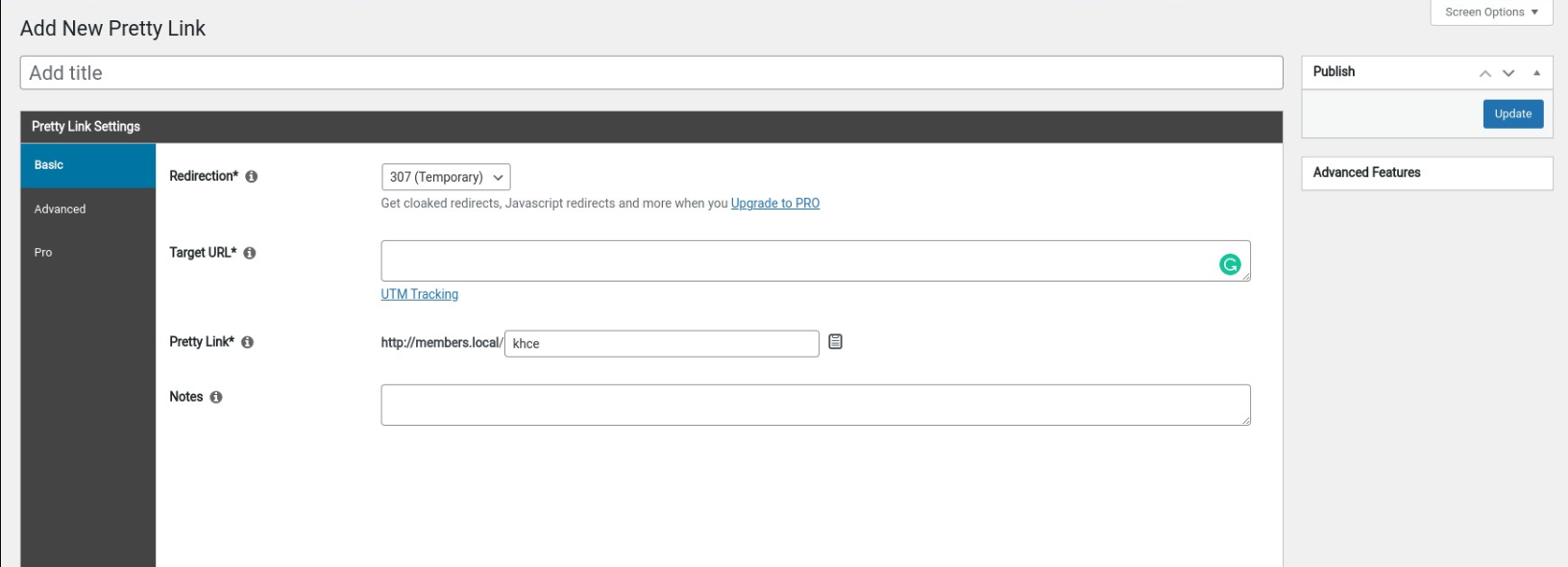Edit the pretty link slug field

[662, 343]
